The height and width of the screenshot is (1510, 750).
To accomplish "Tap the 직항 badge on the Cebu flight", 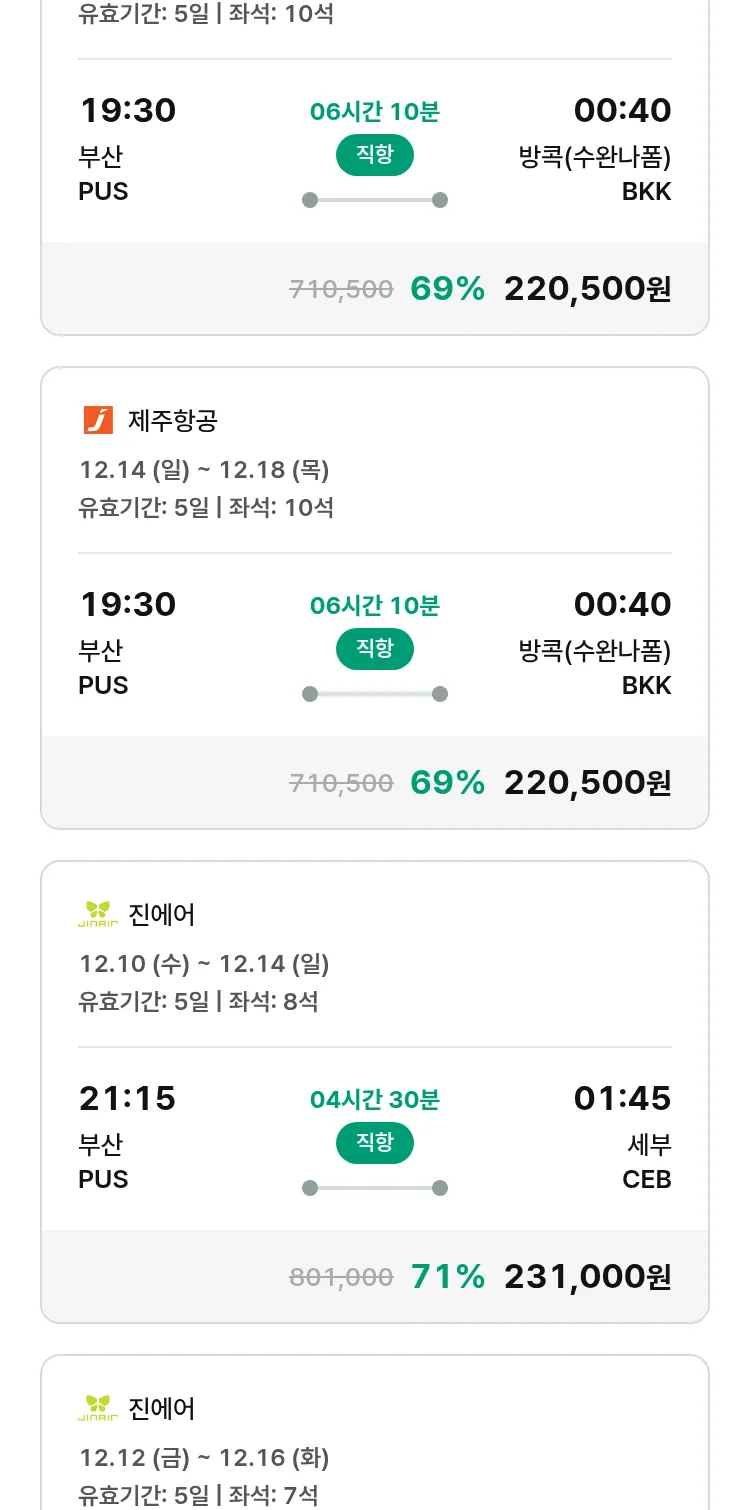I will pyautogui.click(x=374, y=1143).
